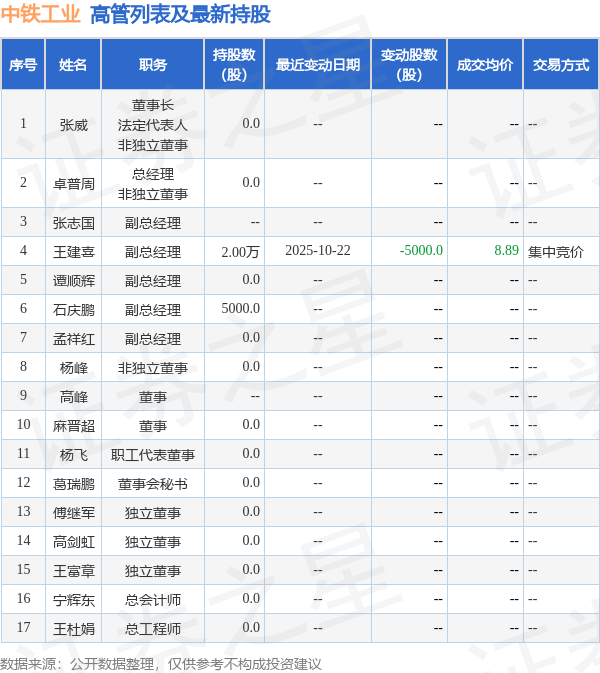Select the name 傅继军
The image size is (600, 673).
73,512
